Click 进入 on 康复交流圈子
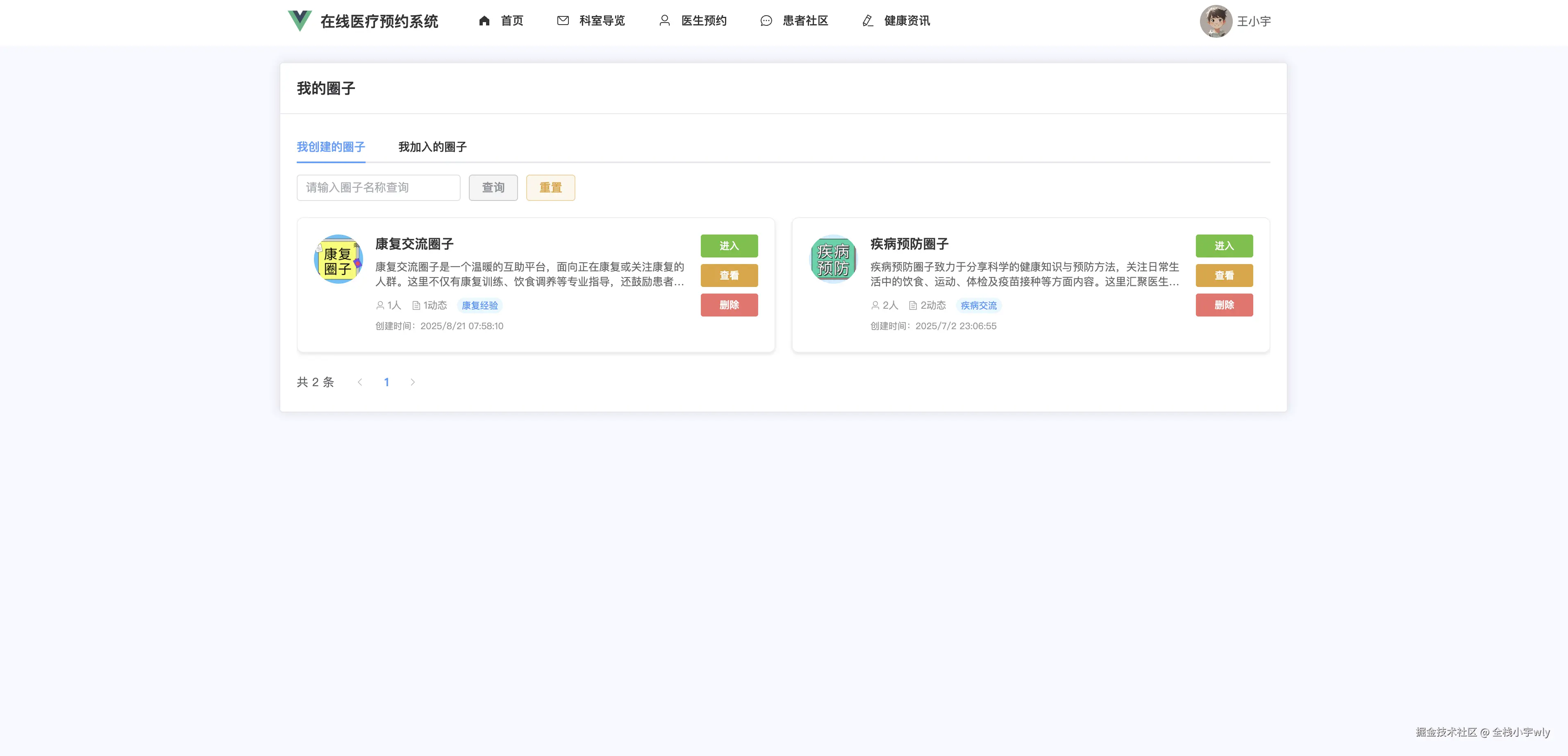The width and height of the screenshot is (1568, 756). tap(729, 245)
